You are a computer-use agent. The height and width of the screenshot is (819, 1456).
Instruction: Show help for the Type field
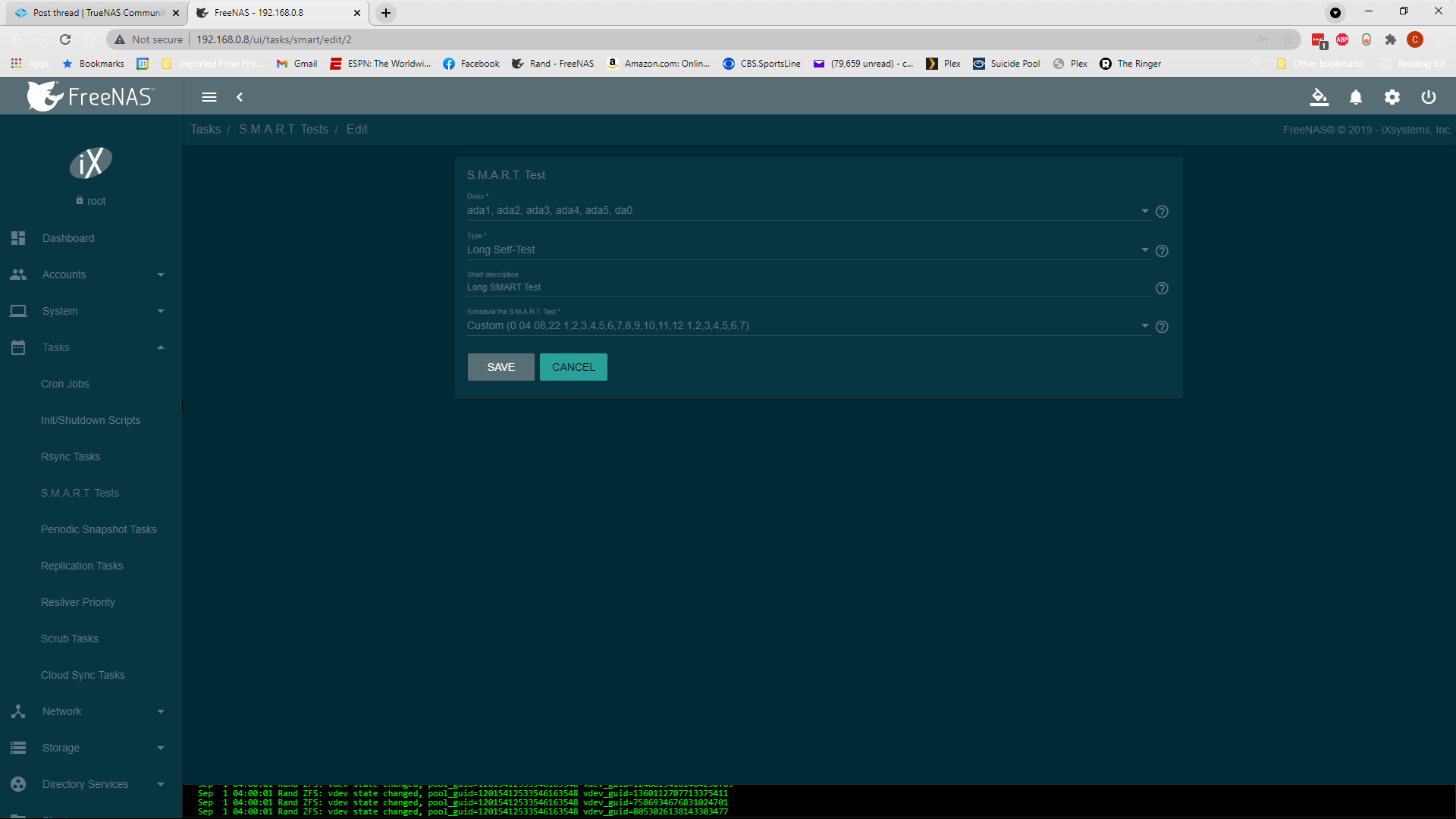click(x=1162, y=251)
